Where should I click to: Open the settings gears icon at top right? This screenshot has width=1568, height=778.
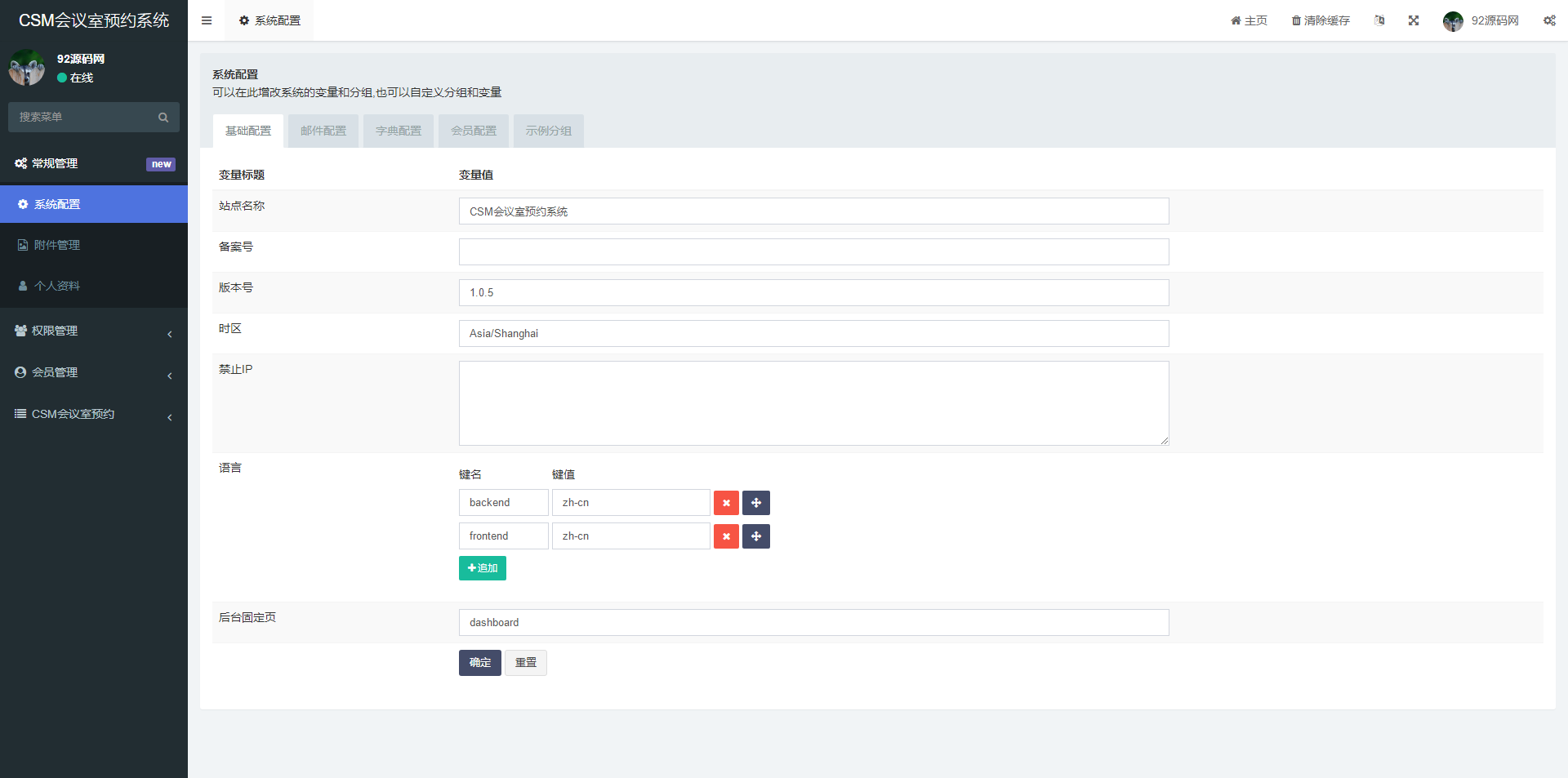click(1549, 20)
